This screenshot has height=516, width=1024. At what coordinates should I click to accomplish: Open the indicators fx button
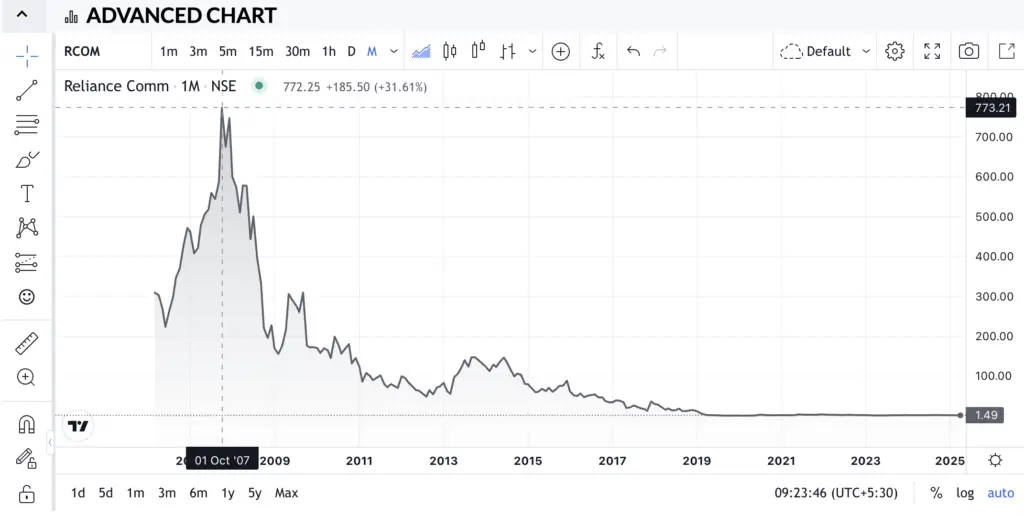click(x=598, y=51)
